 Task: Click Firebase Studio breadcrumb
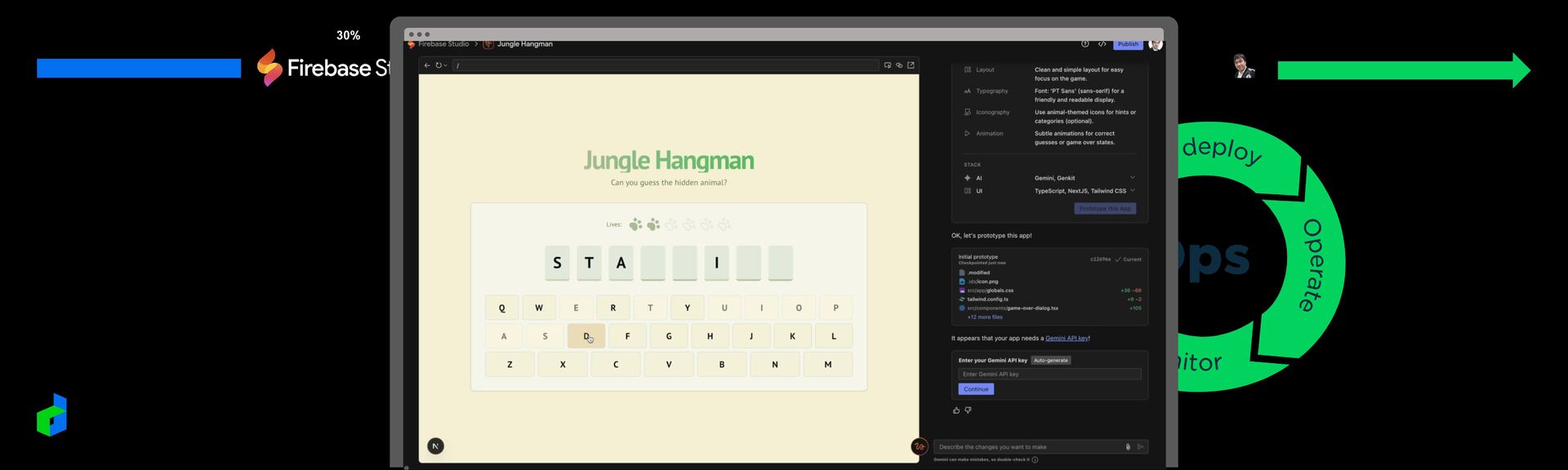pyautogui.click(x=443, y=44)
